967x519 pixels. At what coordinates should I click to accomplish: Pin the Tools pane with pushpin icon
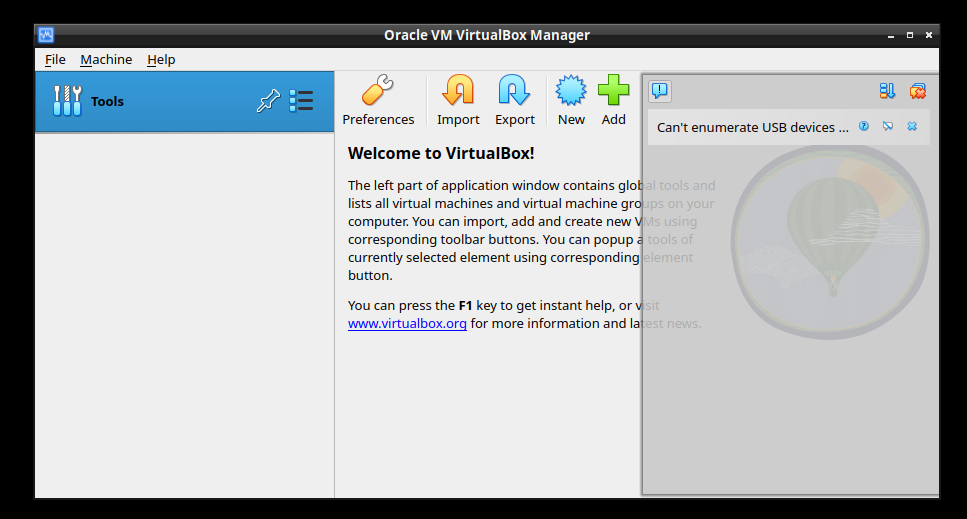pos(268,101)
